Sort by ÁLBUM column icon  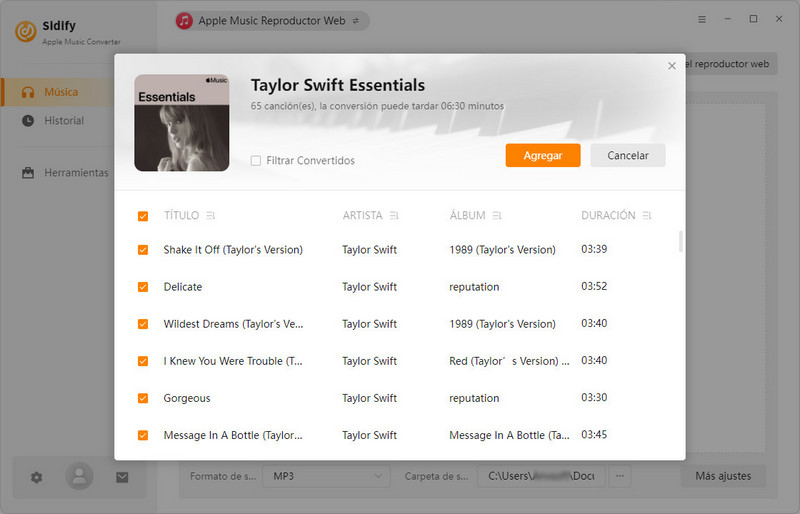497,216
